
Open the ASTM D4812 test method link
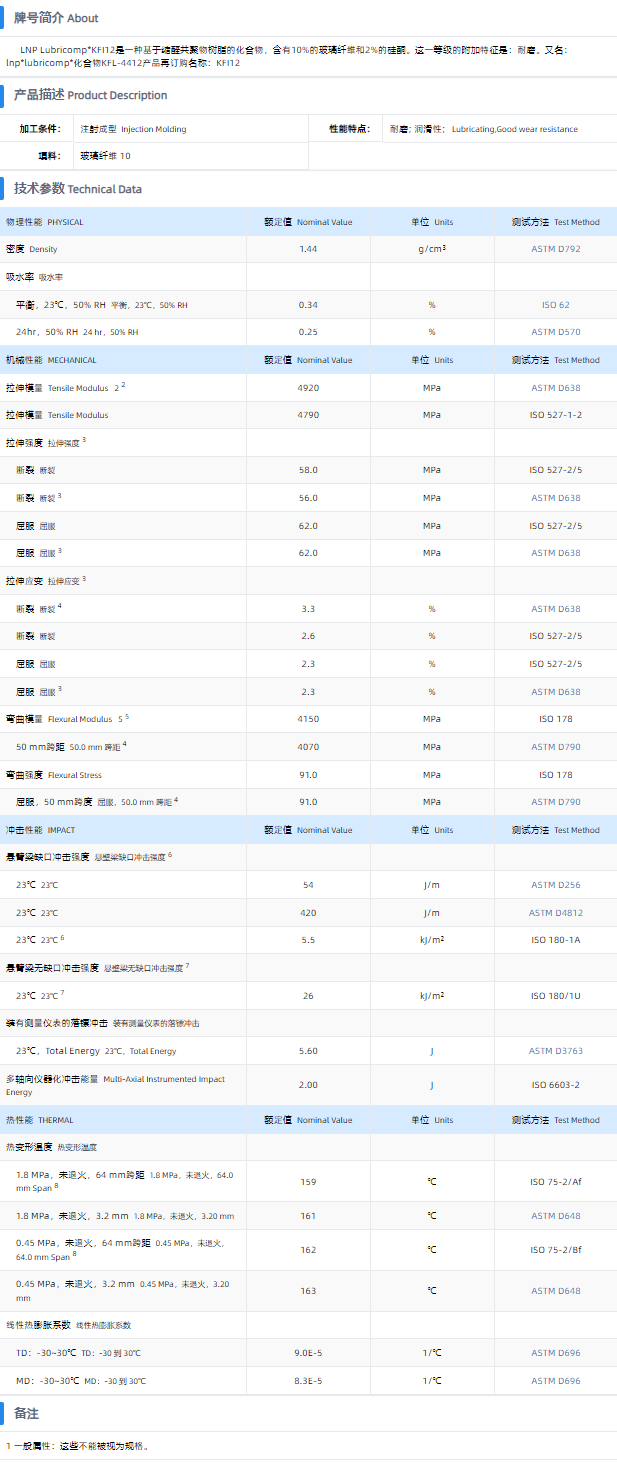555,913
